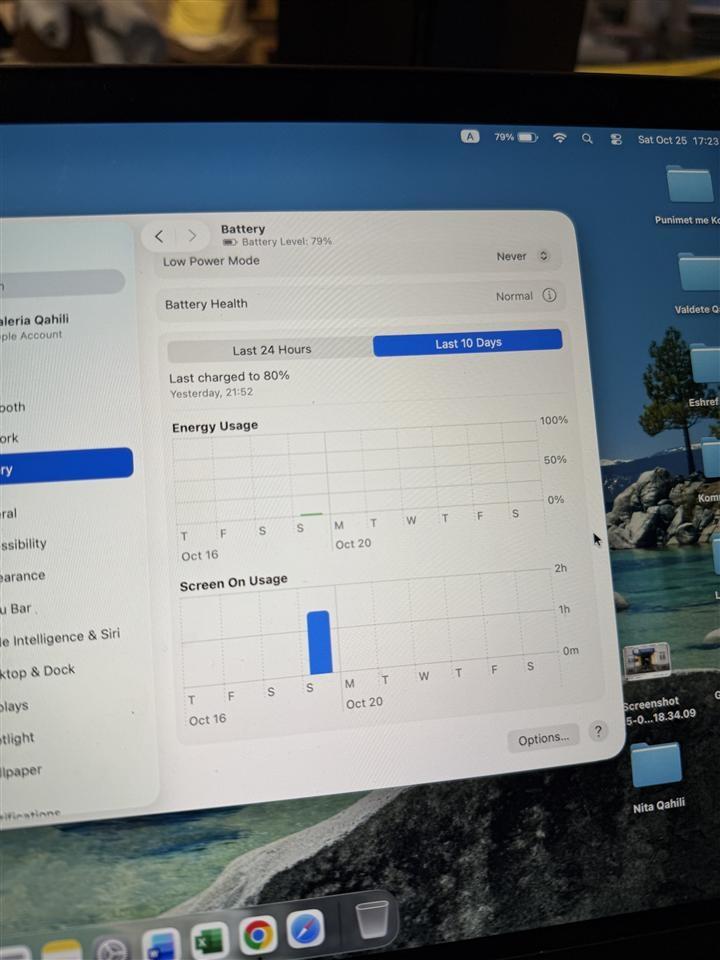Image resolution: width=720 pixels, height=960 pixels.
Task: Open Spotlight search in the menu bar
Action: [587, 138]
